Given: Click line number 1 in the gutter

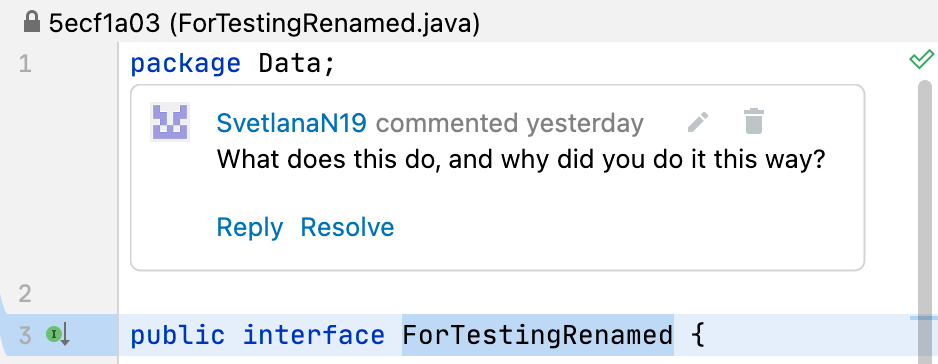Looking at the screenshot, I should (25, 63).
